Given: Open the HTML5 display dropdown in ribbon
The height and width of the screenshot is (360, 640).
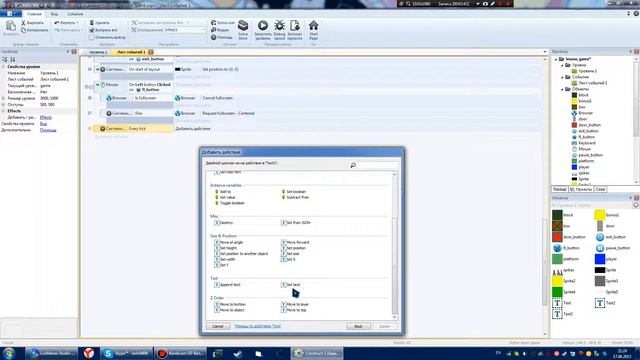Looking at the screenshot, I should point(186,30).
